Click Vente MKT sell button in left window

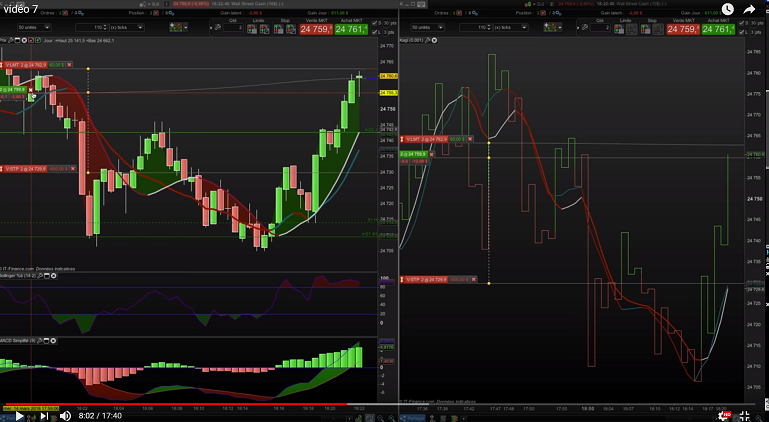point(316,29)
